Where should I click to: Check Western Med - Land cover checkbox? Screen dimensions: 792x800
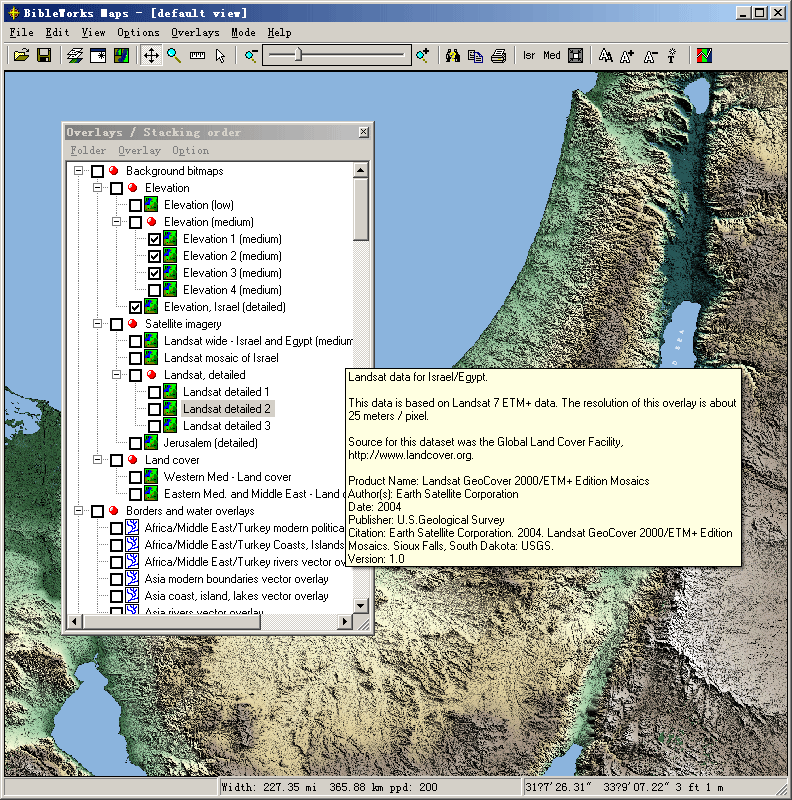[135, 477]
